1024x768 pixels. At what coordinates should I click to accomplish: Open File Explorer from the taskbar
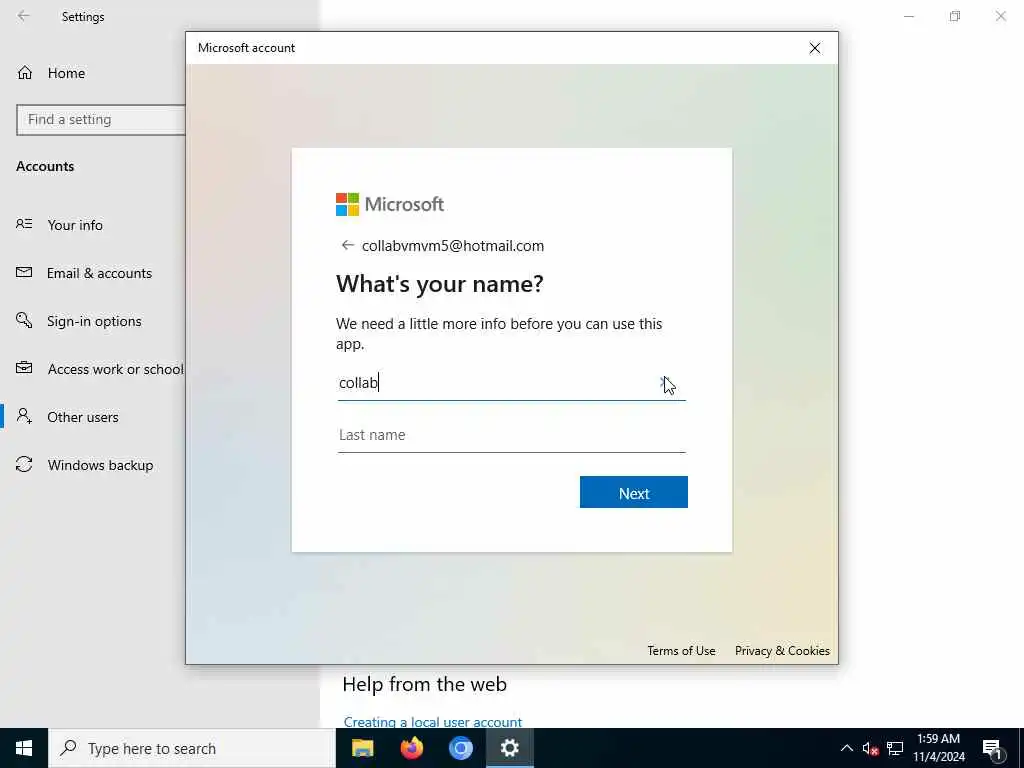coord(362,748)
